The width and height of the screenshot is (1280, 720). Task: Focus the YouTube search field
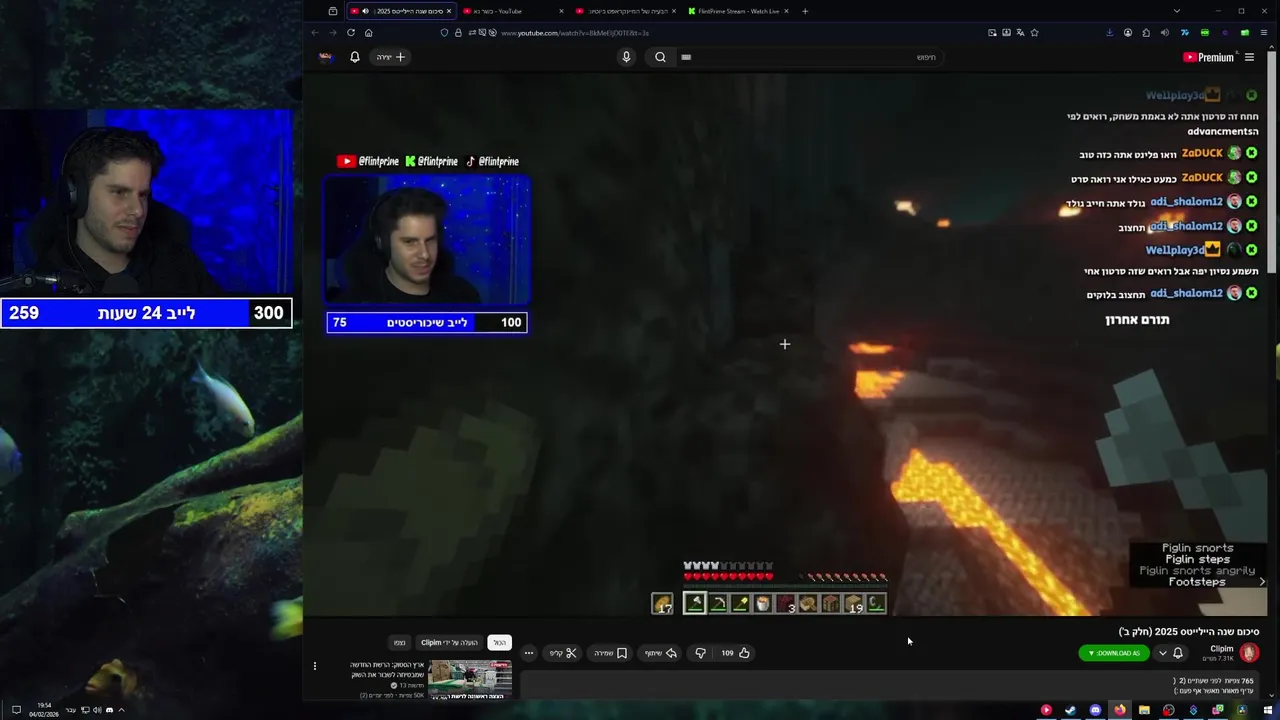point(810,57)
